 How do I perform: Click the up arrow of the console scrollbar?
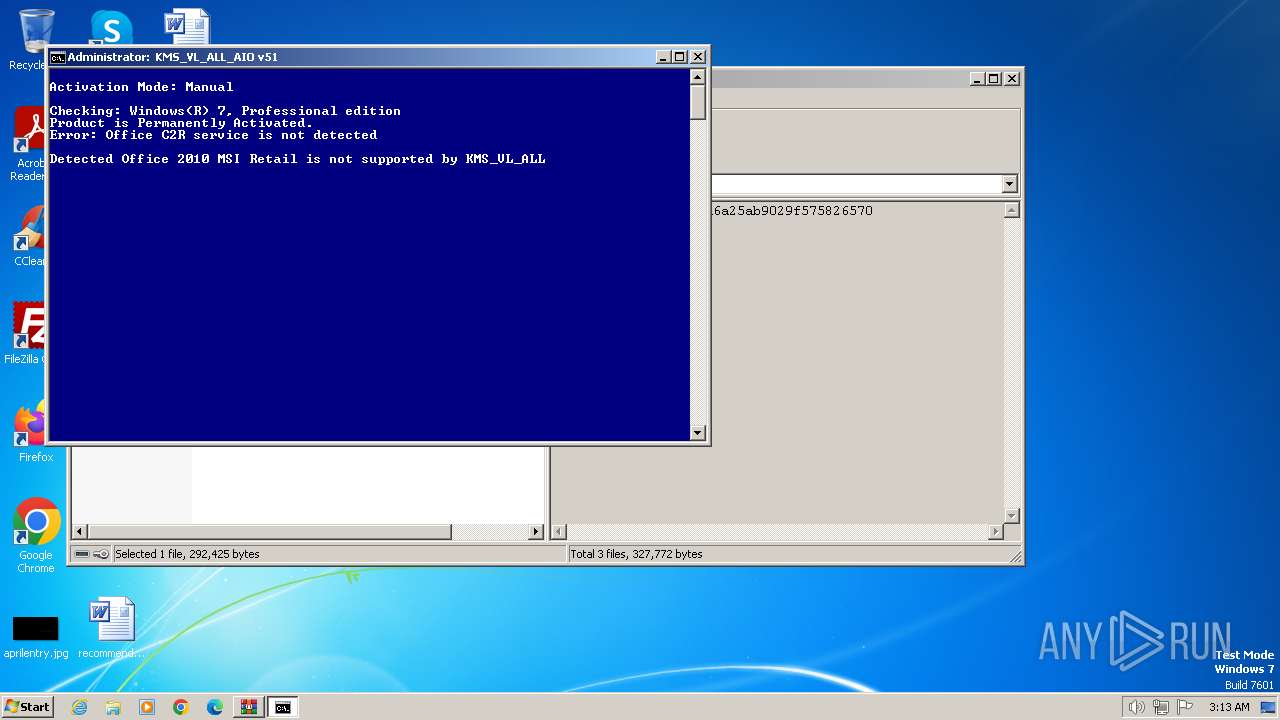tap(698, 77)
